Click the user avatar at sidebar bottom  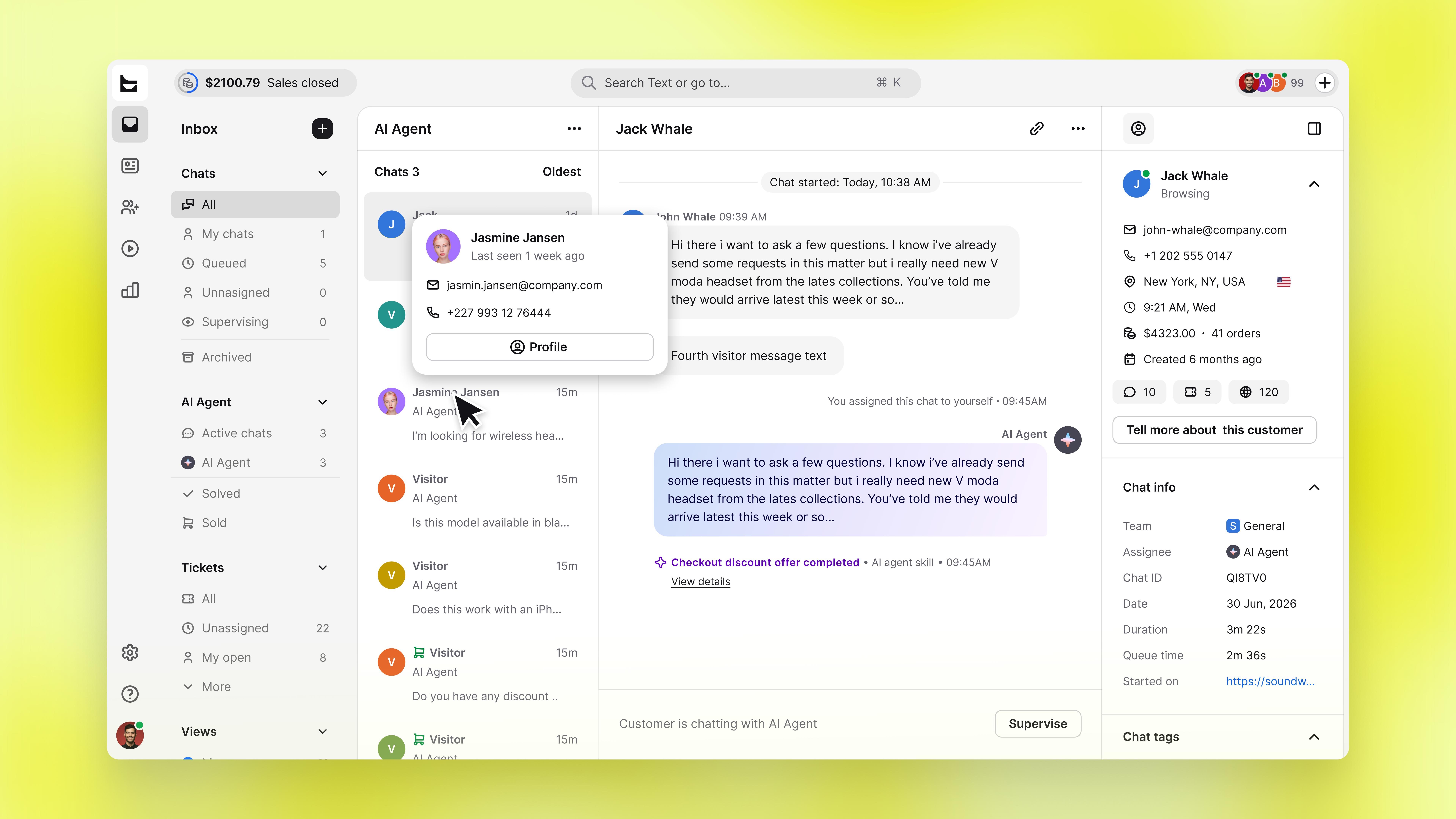tap(130, 735)
